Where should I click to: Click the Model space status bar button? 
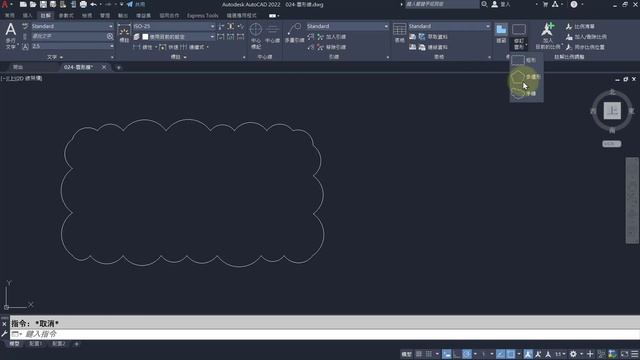(x=407, y=354)
